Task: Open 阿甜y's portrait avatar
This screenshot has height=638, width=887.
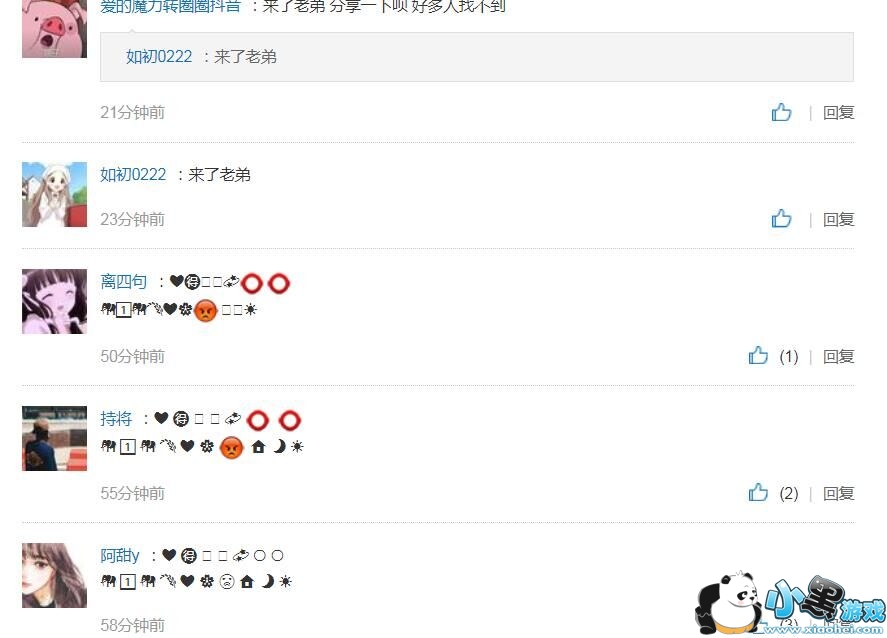Action: click(x=54, y=575)
